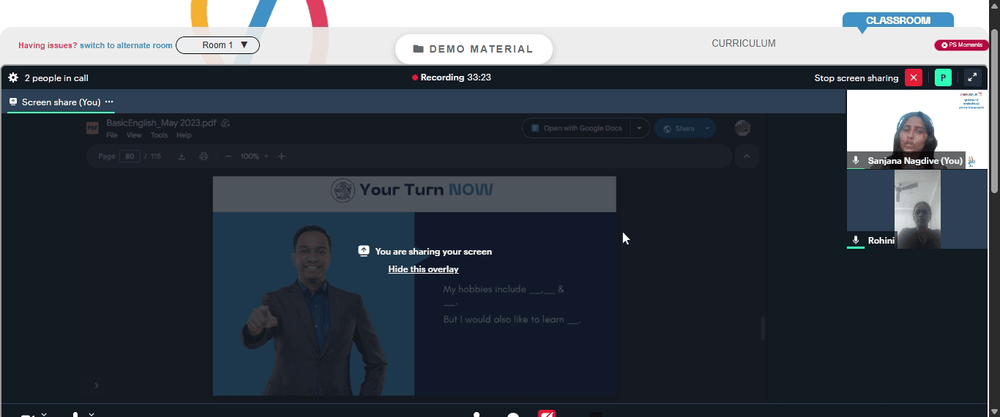Image resolution: width=1000 pixels, height=417 pixels.
Task: Stop screen sharing with red X
Action: point(913,78)
